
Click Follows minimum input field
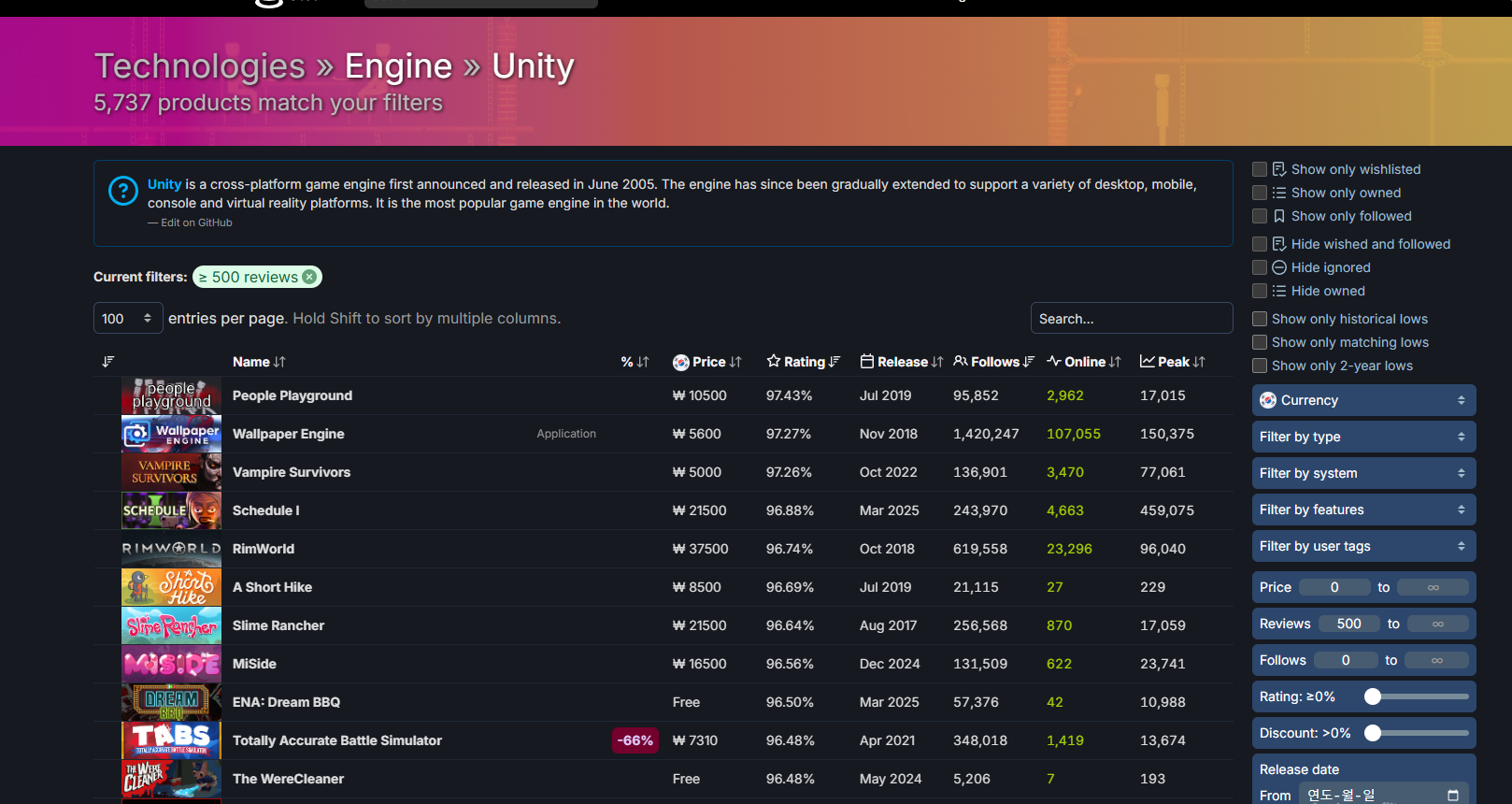click(1346, 660)
